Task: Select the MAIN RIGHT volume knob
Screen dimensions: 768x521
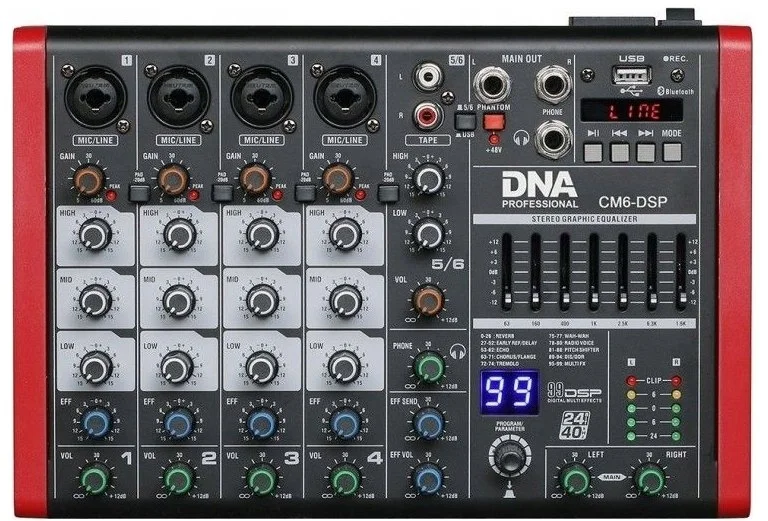Action: pyautogui.click(x=649, y=479)
